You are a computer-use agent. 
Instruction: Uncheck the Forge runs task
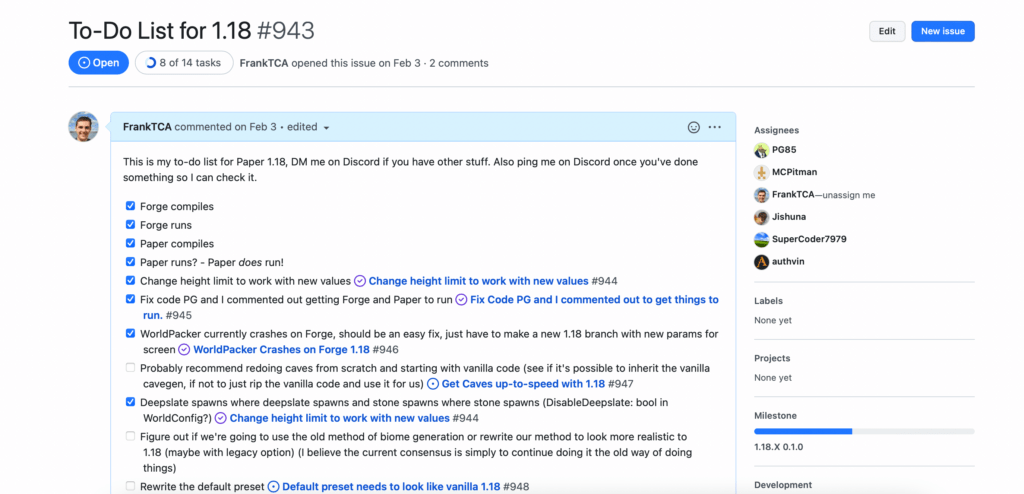[x=131, y=225]
